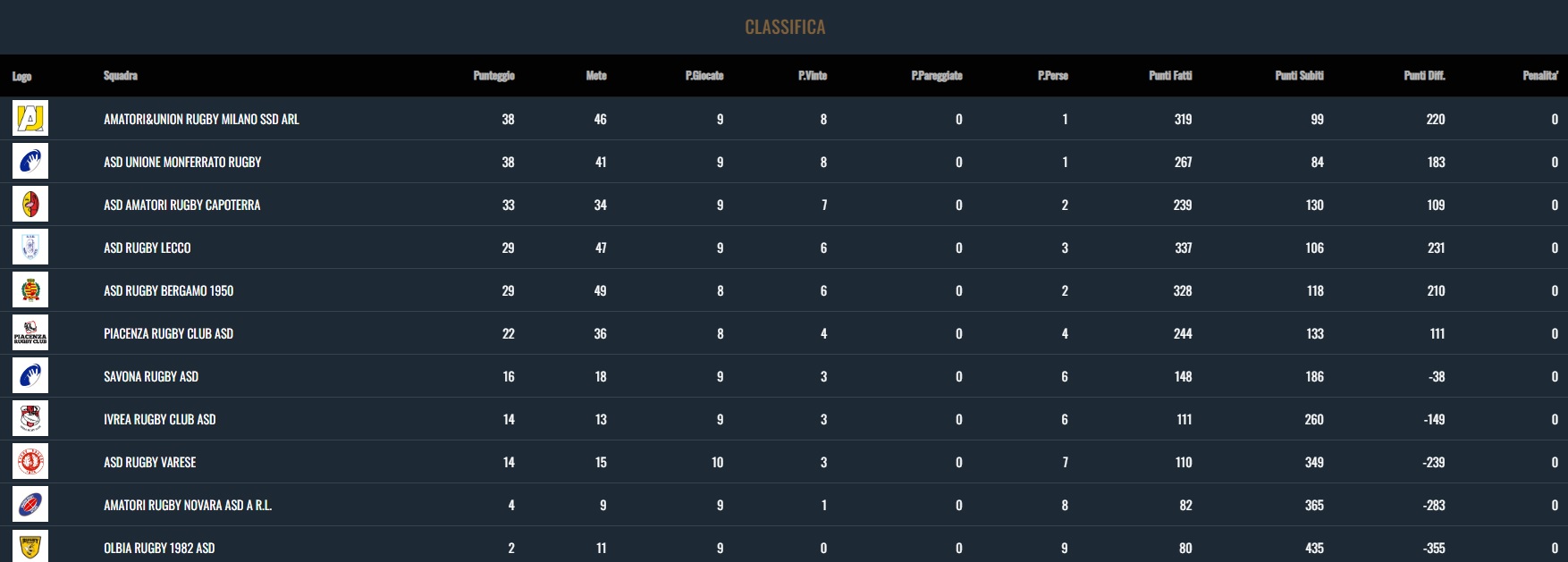Sort table by Punteggio column header

pyautogui.click(x=493, y=76)
